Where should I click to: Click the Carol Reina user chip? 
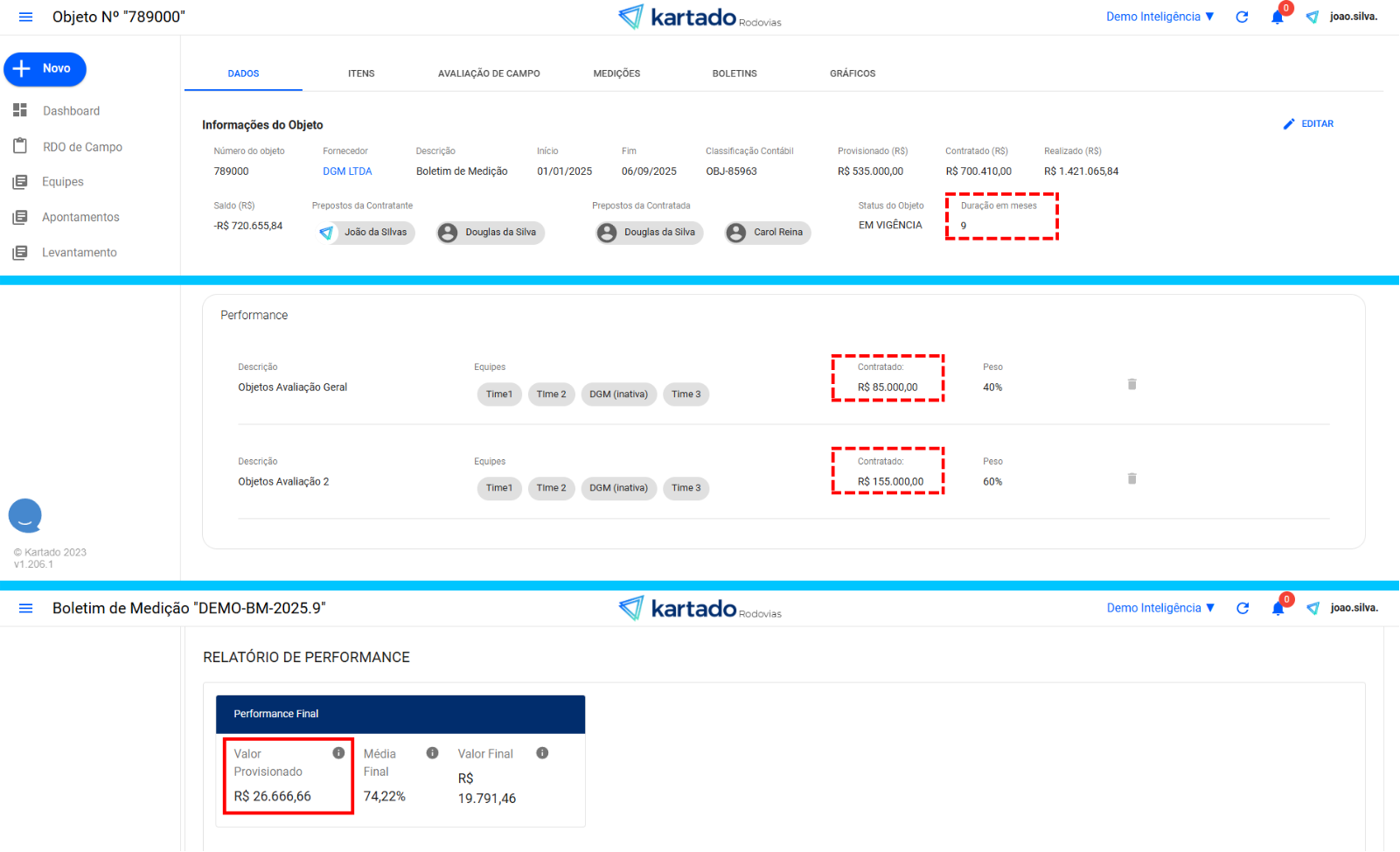[x=768, y=233]
